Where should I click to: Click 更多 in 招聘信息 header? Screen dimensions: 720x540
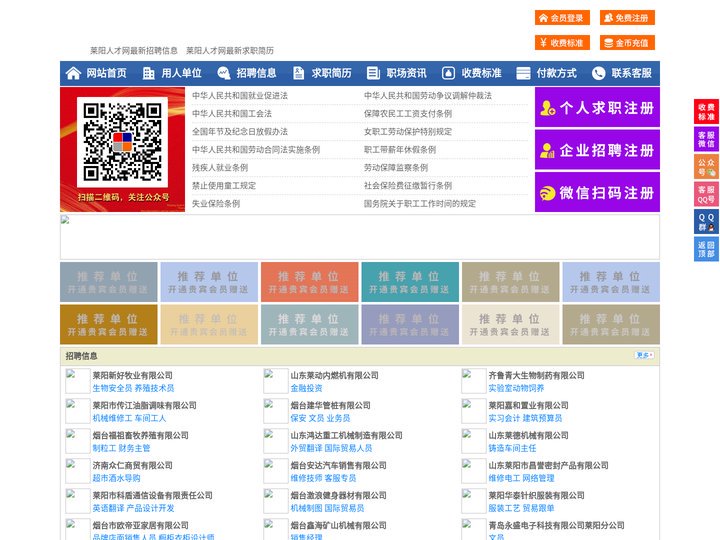click(x=644, y=355)
